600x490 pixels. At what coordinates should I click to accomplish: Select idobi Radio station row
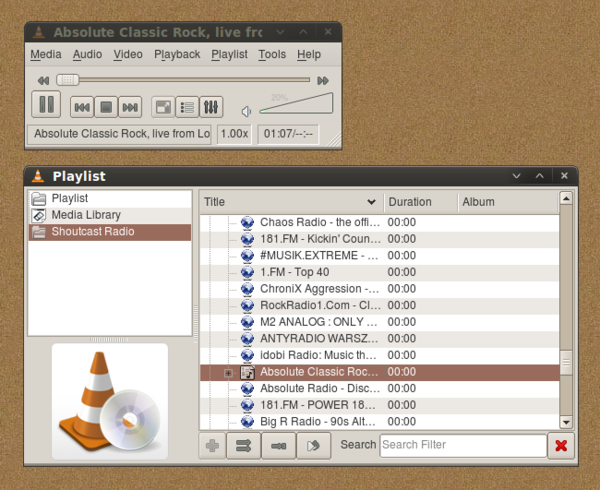pos(379,355)
